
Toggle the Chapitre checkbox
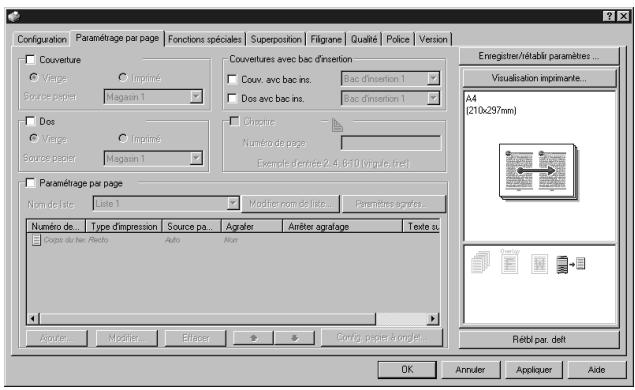234,121
